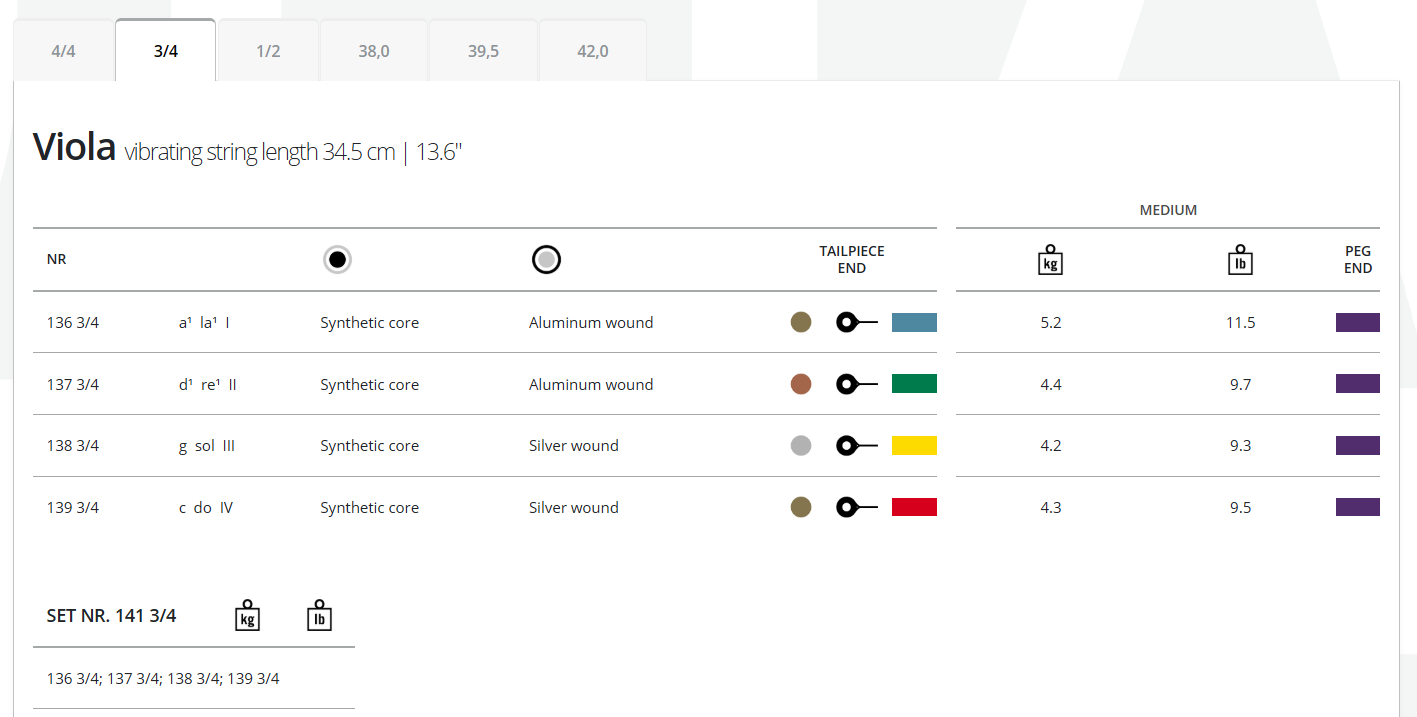1417x717 pixels.
Task: Click the purple peg end swatch in a¹ row
Action: click(x=1357, y=322)
